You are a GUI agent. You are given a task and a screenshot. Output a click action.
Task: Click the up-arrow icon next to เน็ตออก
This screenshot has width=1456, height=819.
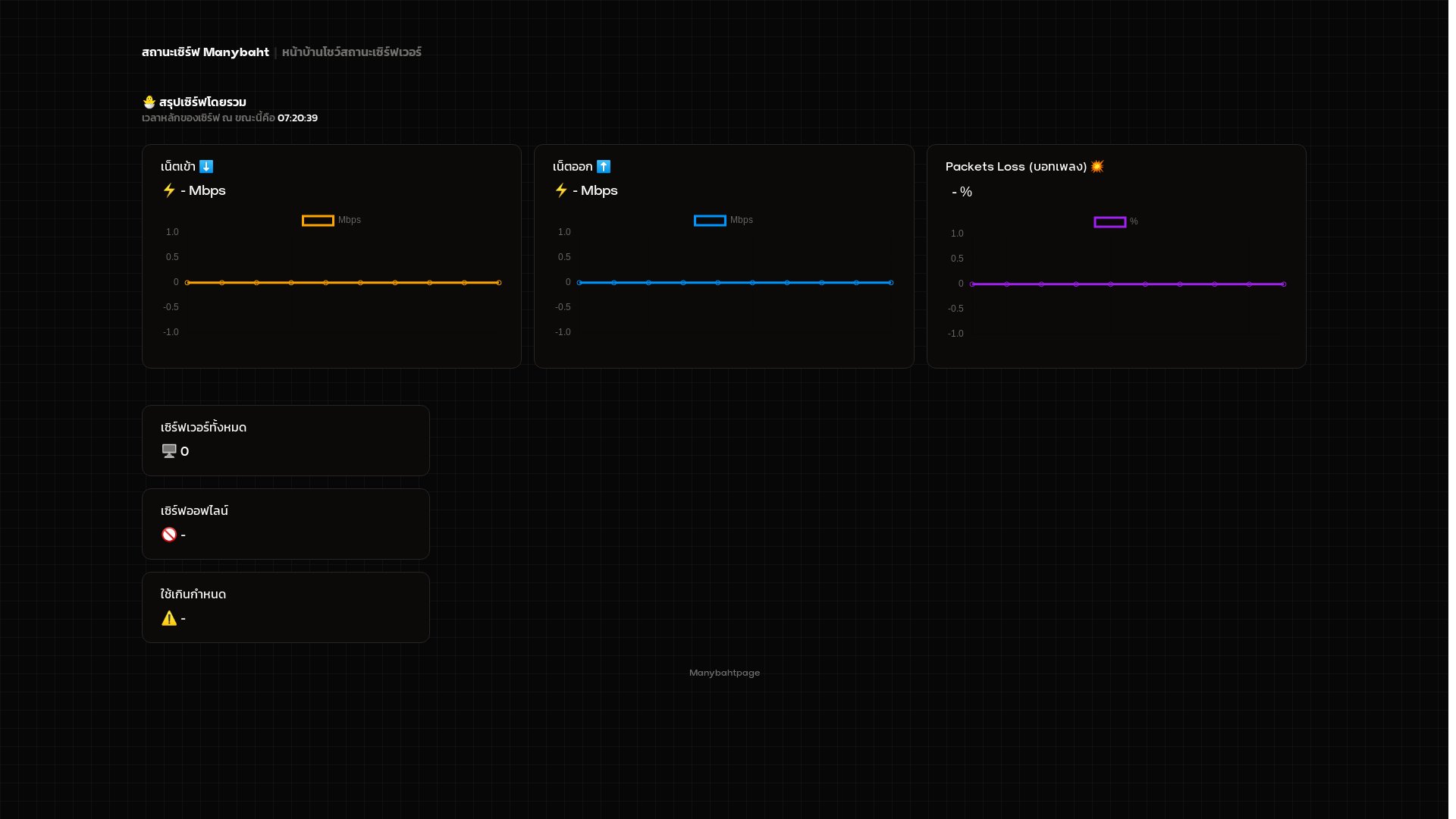click(x=604, y=166)
